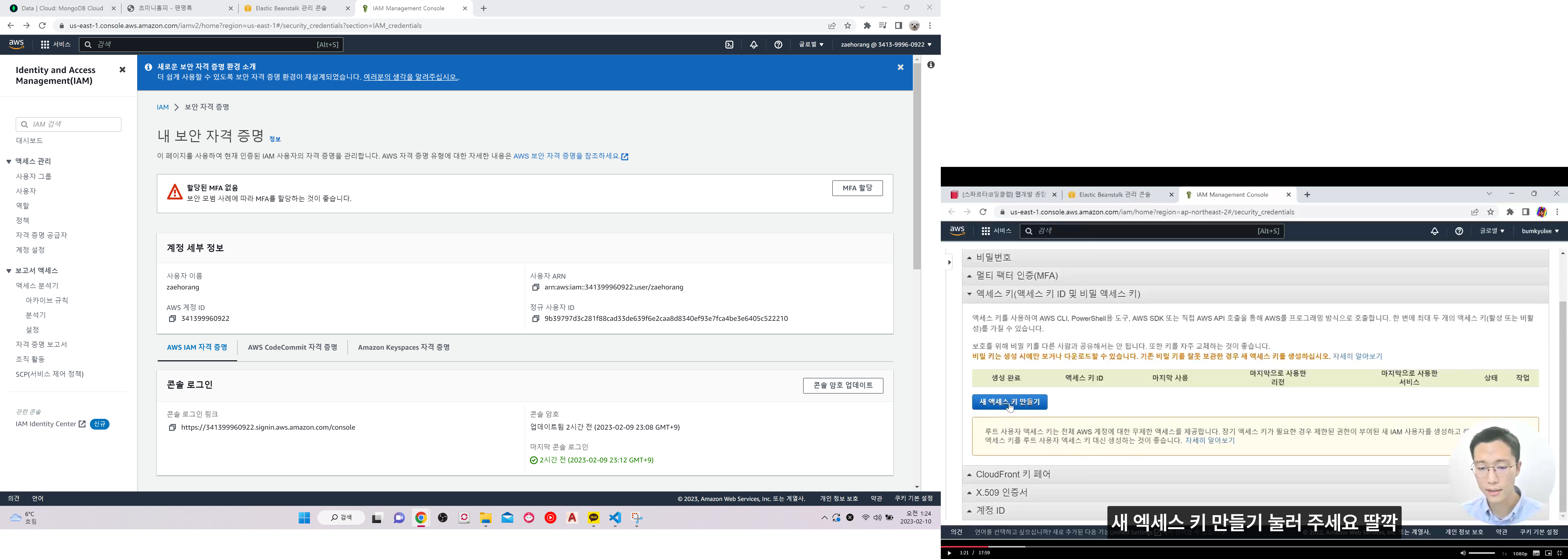Launch CloudShell from the AWS top bar
The image size is (1568, 559).
(x=729, y=44)
